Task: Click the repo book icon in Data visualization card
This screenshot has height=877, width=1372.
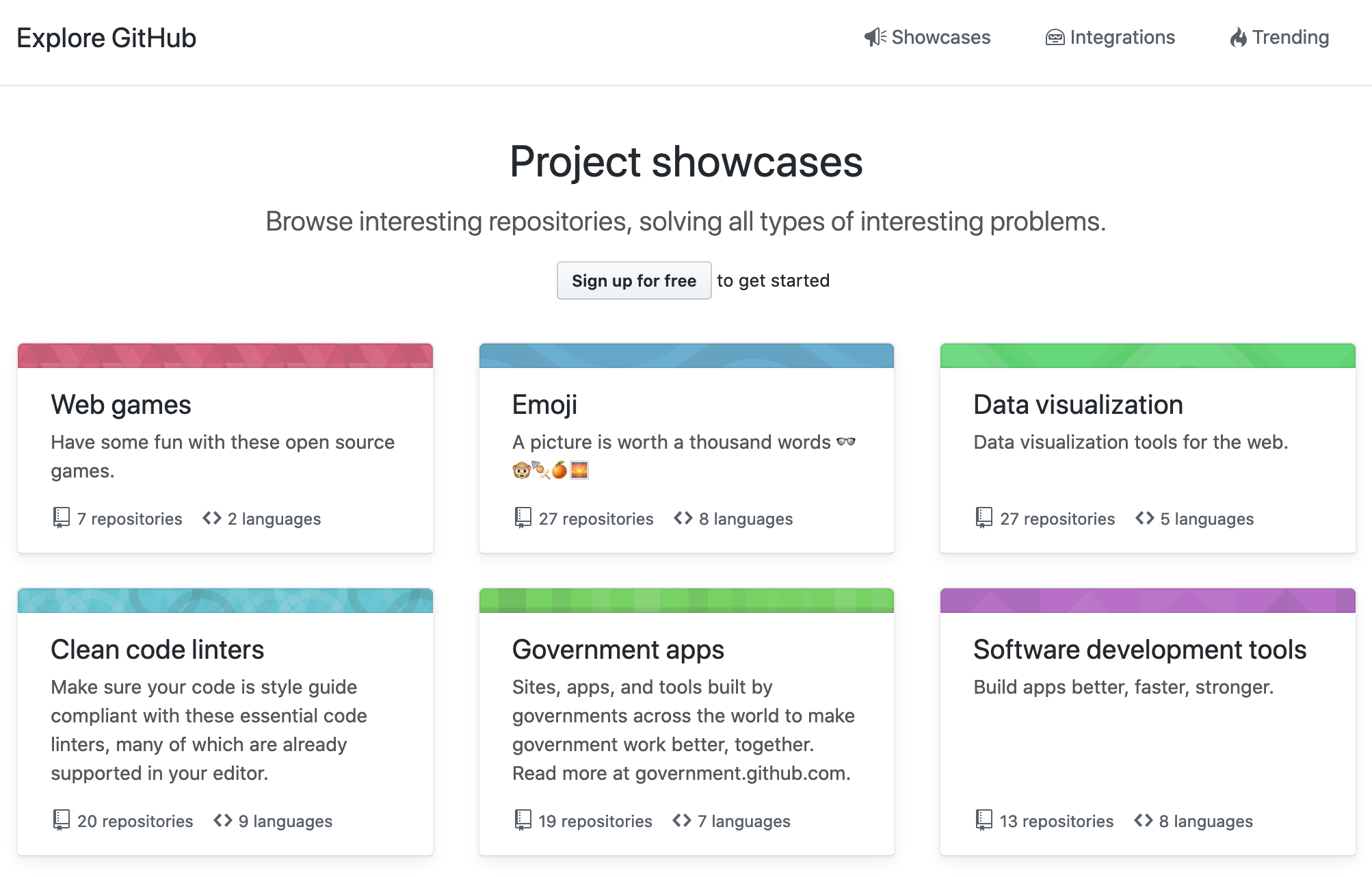Action: coord(984,518)
